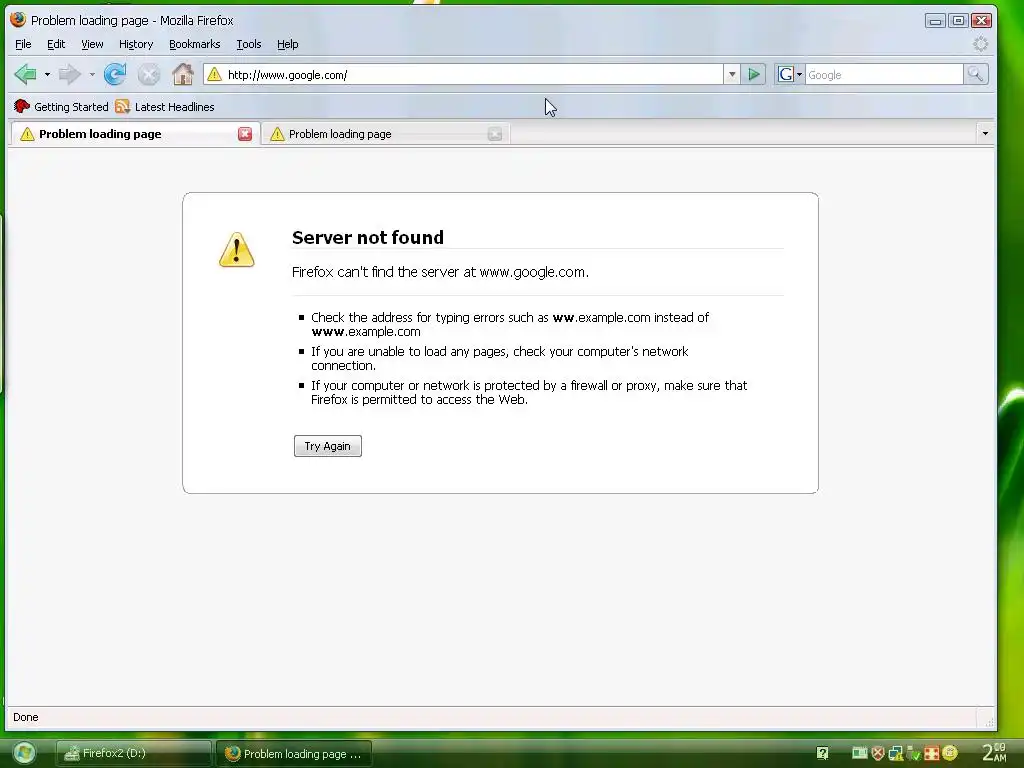Image resolution: width=1024 pixels, height=768 pixels.
Task: Open the Forward history dropdown arrow
Action: (92, 74)
